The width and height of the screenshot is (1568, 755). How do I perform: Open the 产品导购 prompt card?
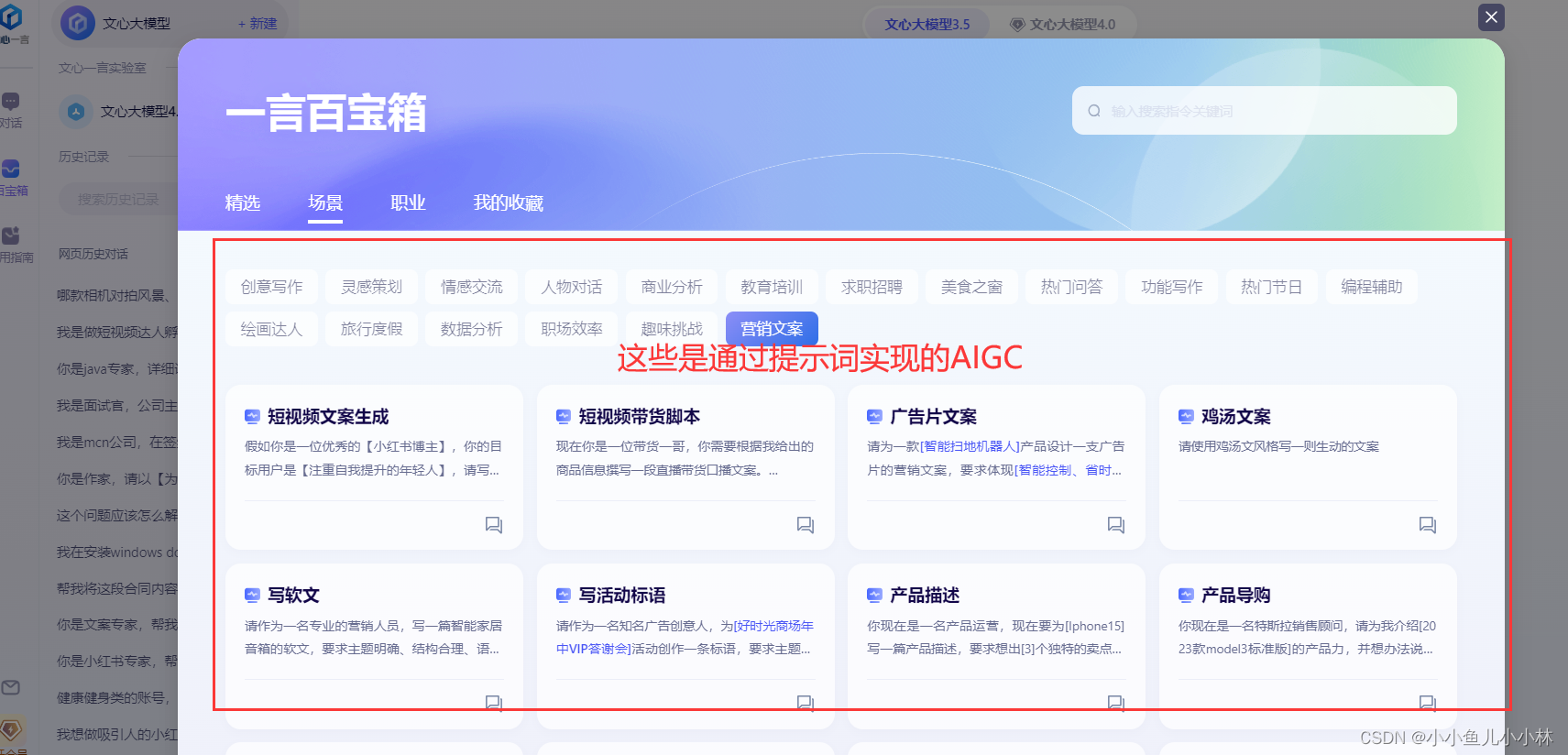point(1308,646)
